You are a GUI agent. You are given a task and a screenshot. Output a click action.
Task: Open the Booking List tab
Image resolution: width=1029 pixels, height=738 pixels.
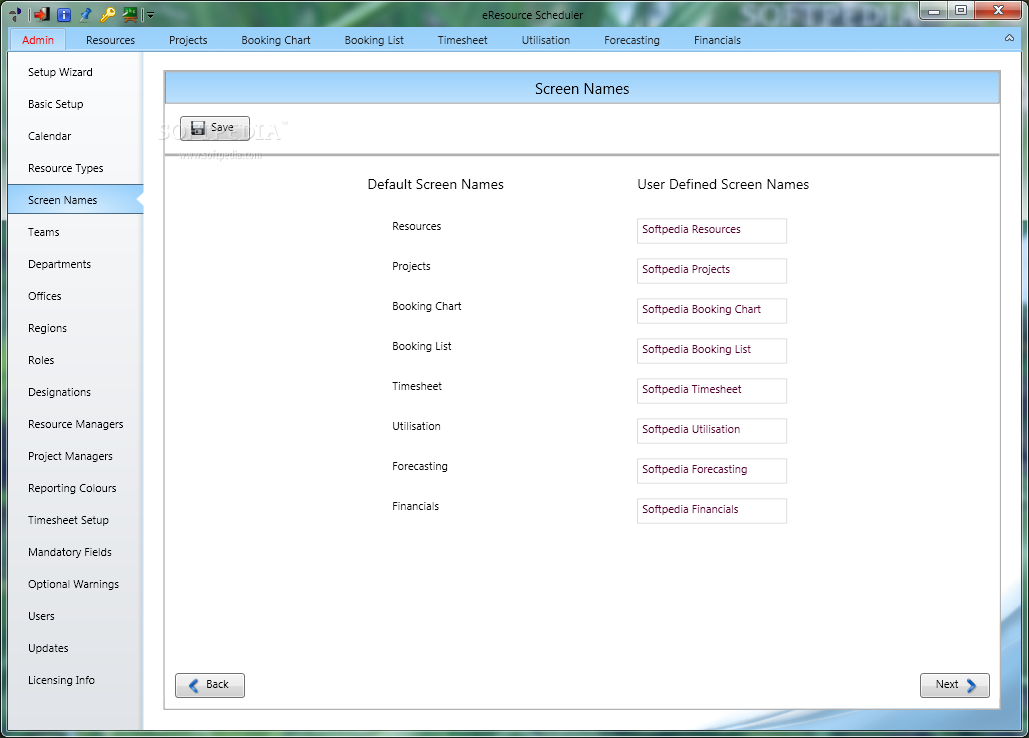click(374, 40)
